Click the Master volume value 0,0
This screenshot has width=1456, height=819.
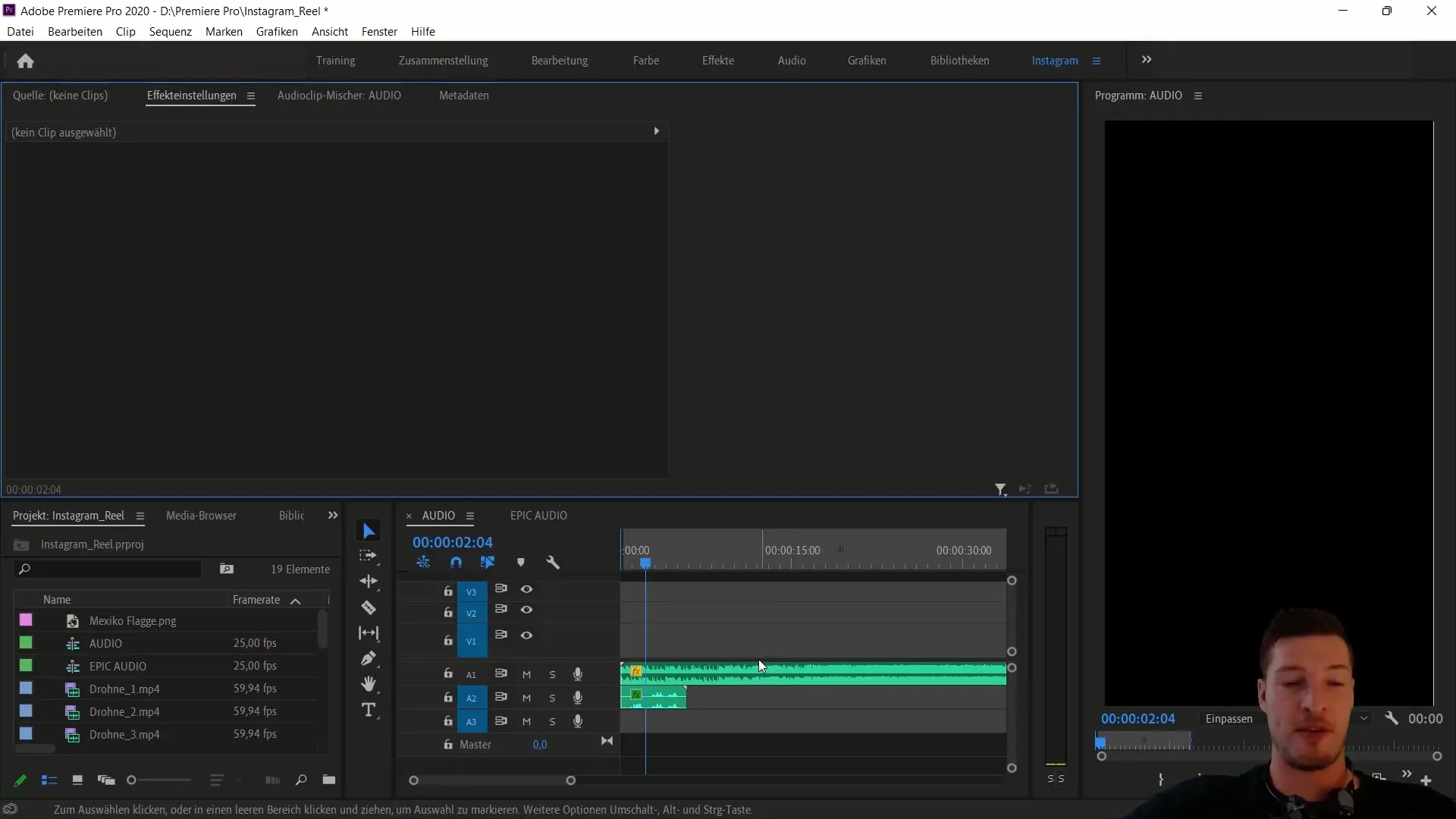[x=540, y=745]
